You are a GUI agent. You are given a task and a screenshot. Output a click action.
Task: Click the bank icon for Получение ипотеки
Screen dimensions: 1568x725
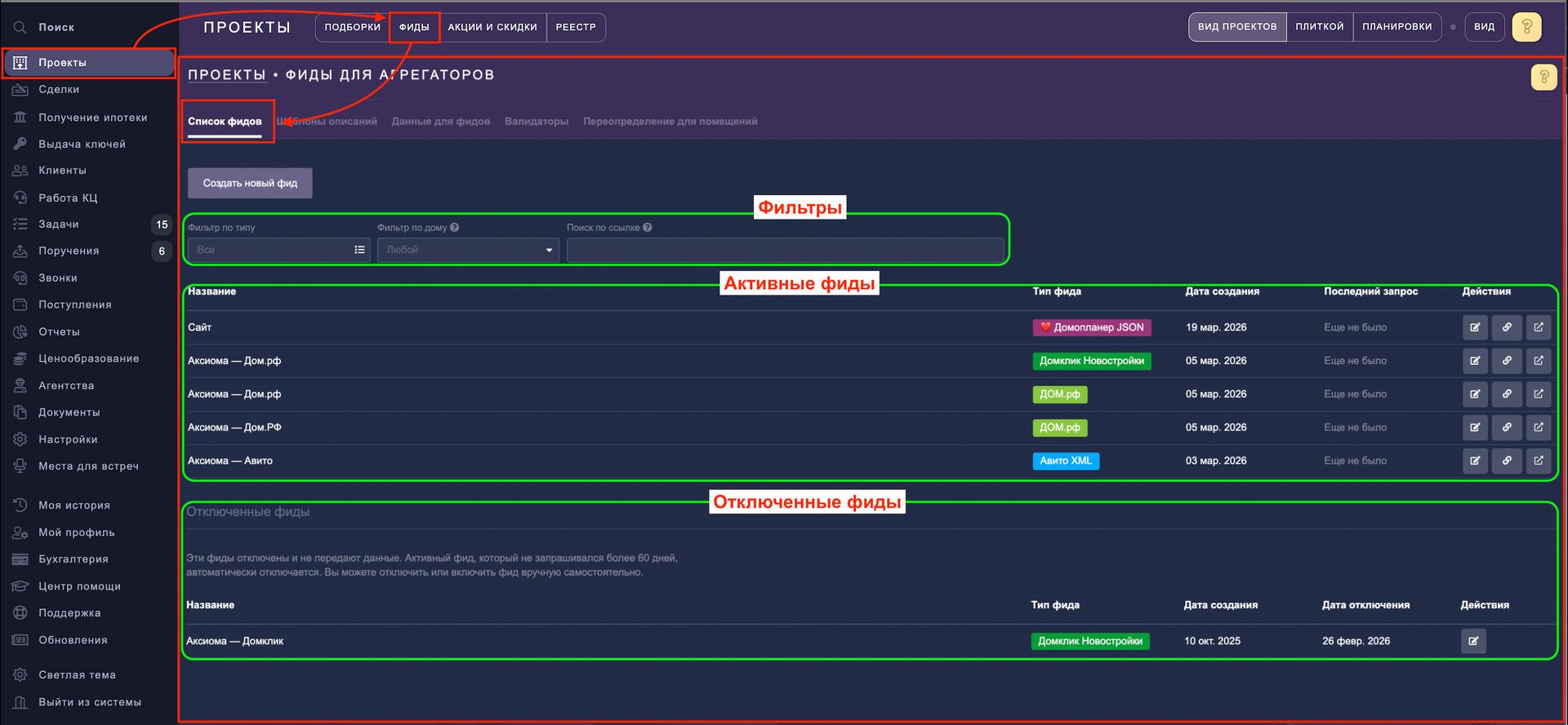tap(20, 118)
